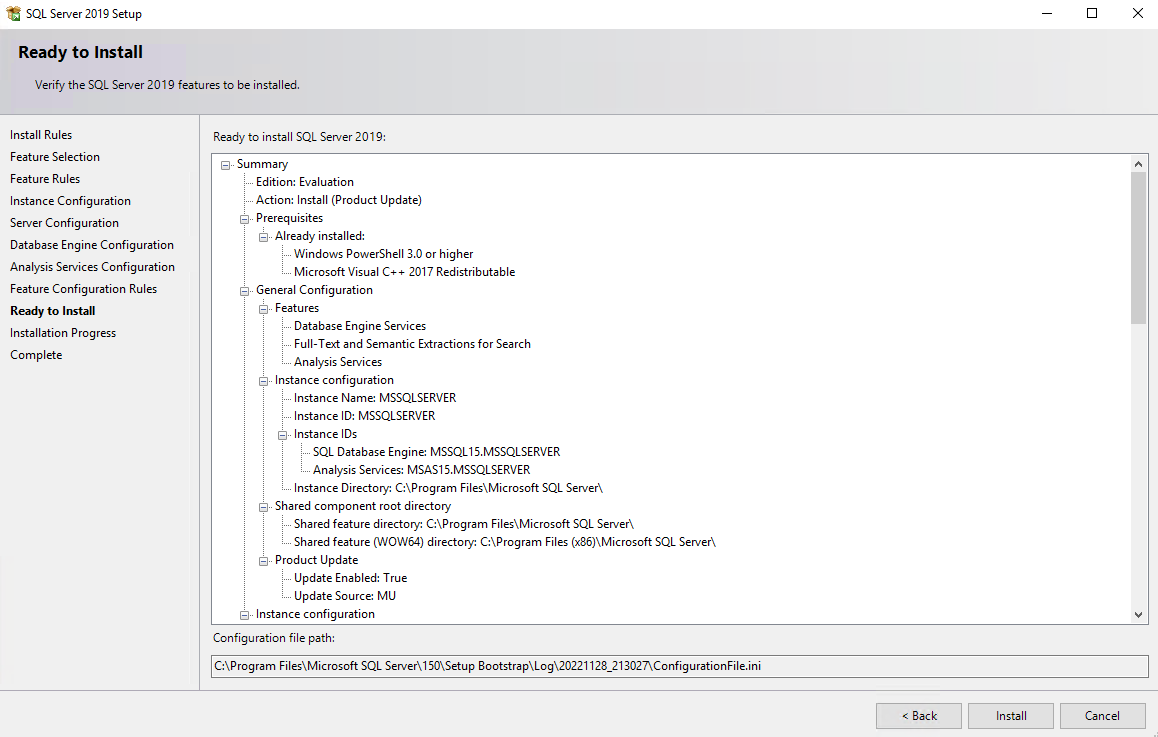Go to the Install Rules step

41,134
